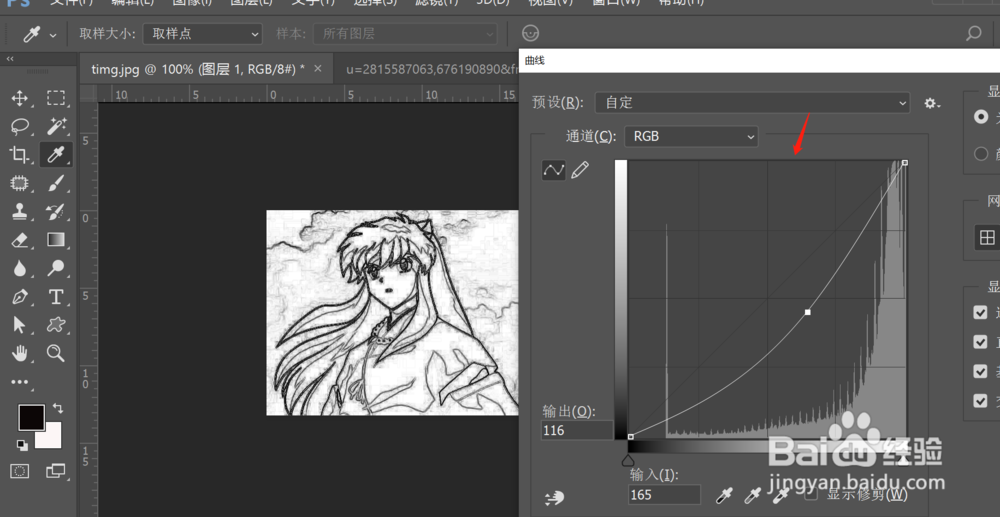Click the bottom-left endpoint of the curve
Screen dimensions: 1000x517
pyautogui.click(x=631, y=437)
